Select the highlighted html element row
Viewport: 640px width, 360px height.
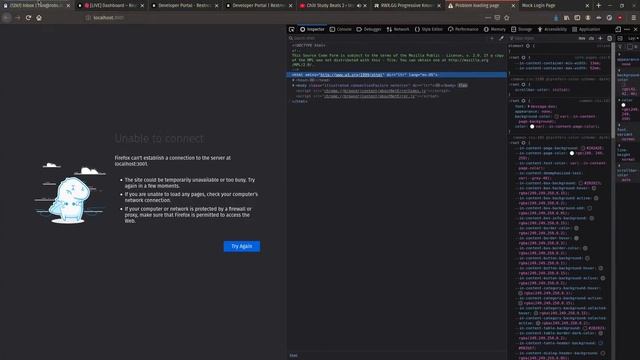pos(397,75)
